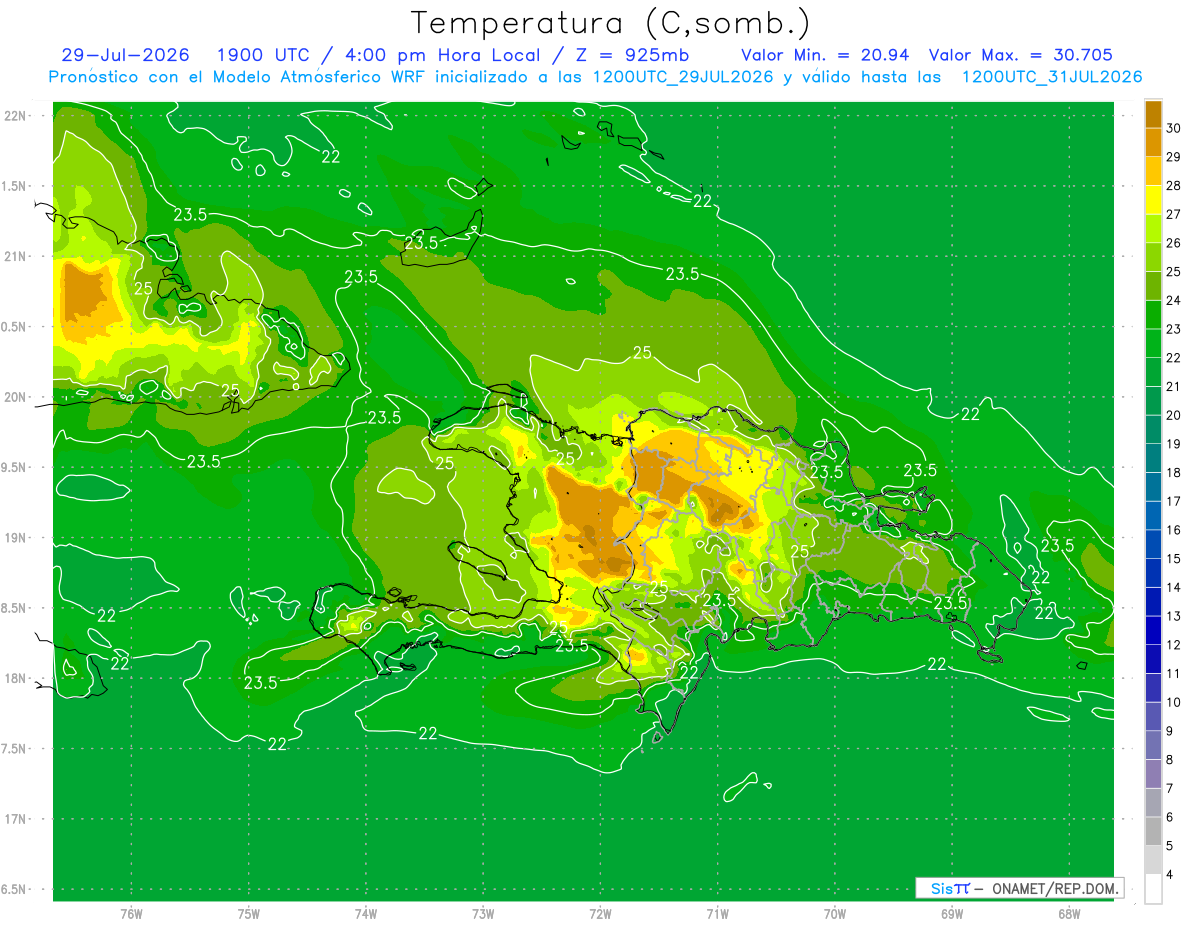Screen dimensions: 1200x927
Task: Pick the orange colorbar band between 29 and 30
Action: pos(1153,143)
